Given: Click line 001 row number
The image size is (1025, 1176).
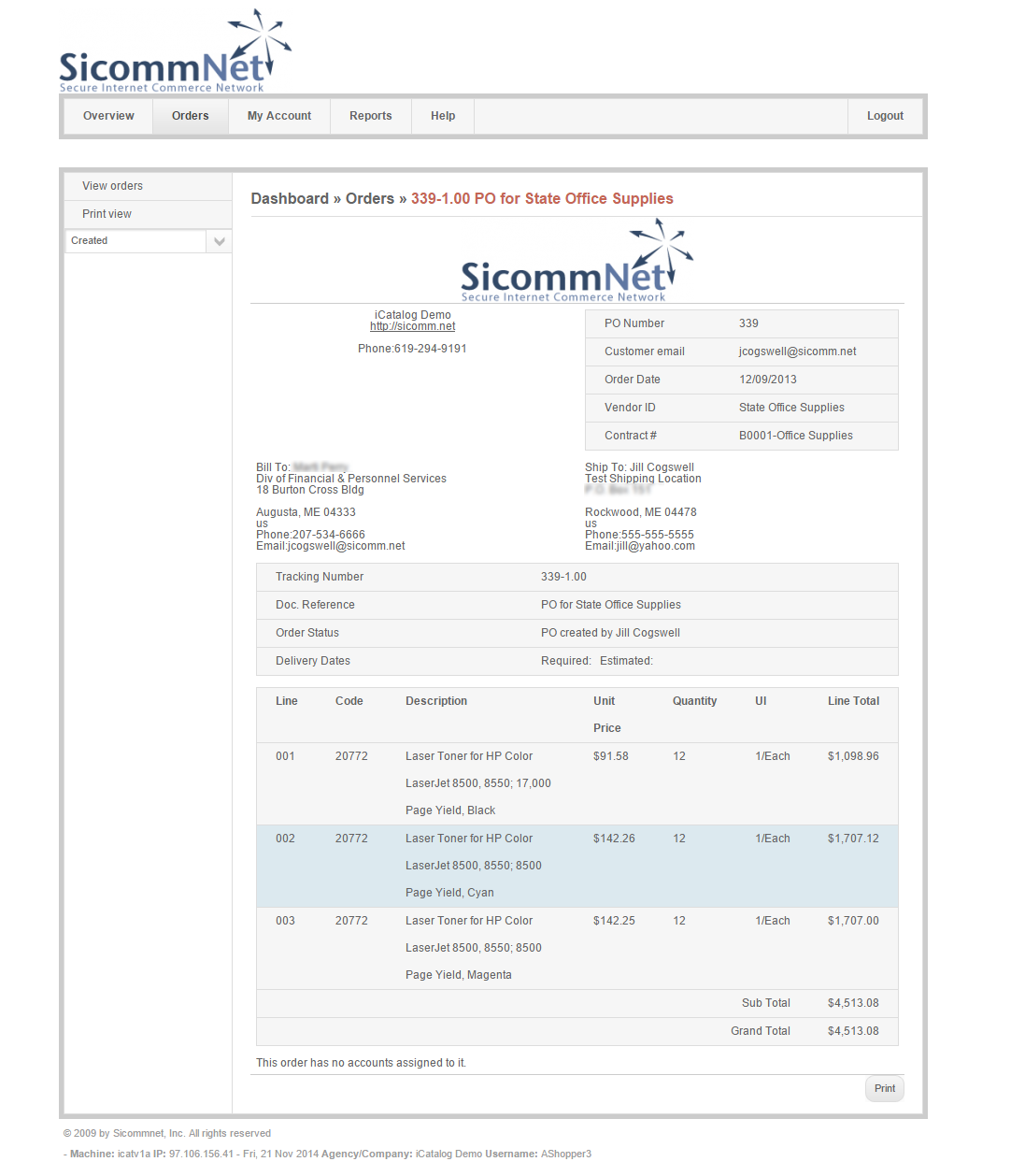Looking at the screenshot, I should click(285, 756).
